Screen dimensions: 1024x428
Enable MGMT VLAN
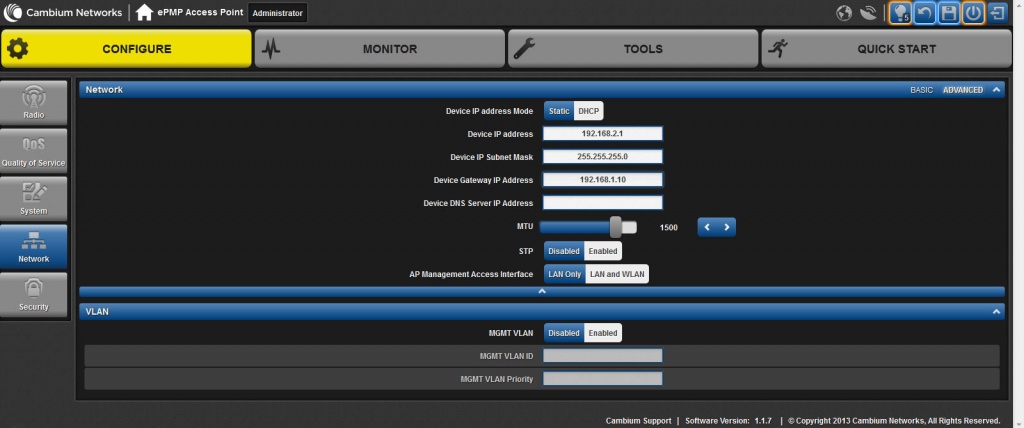click(602, 333)
